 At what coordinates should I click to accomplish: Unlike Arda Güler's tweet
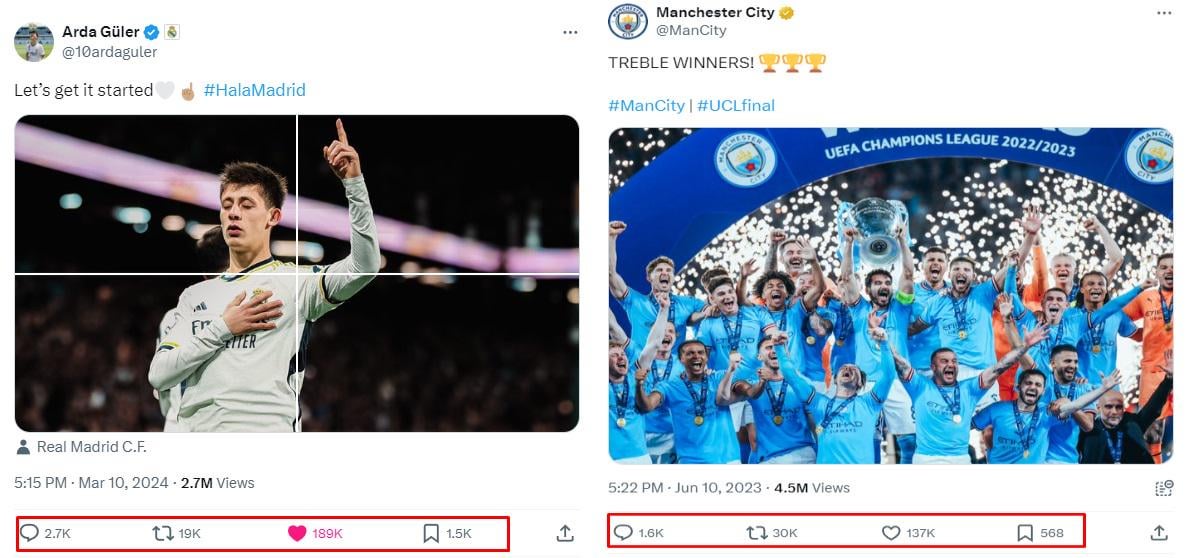pyautogui.click(x=297, y=533)
